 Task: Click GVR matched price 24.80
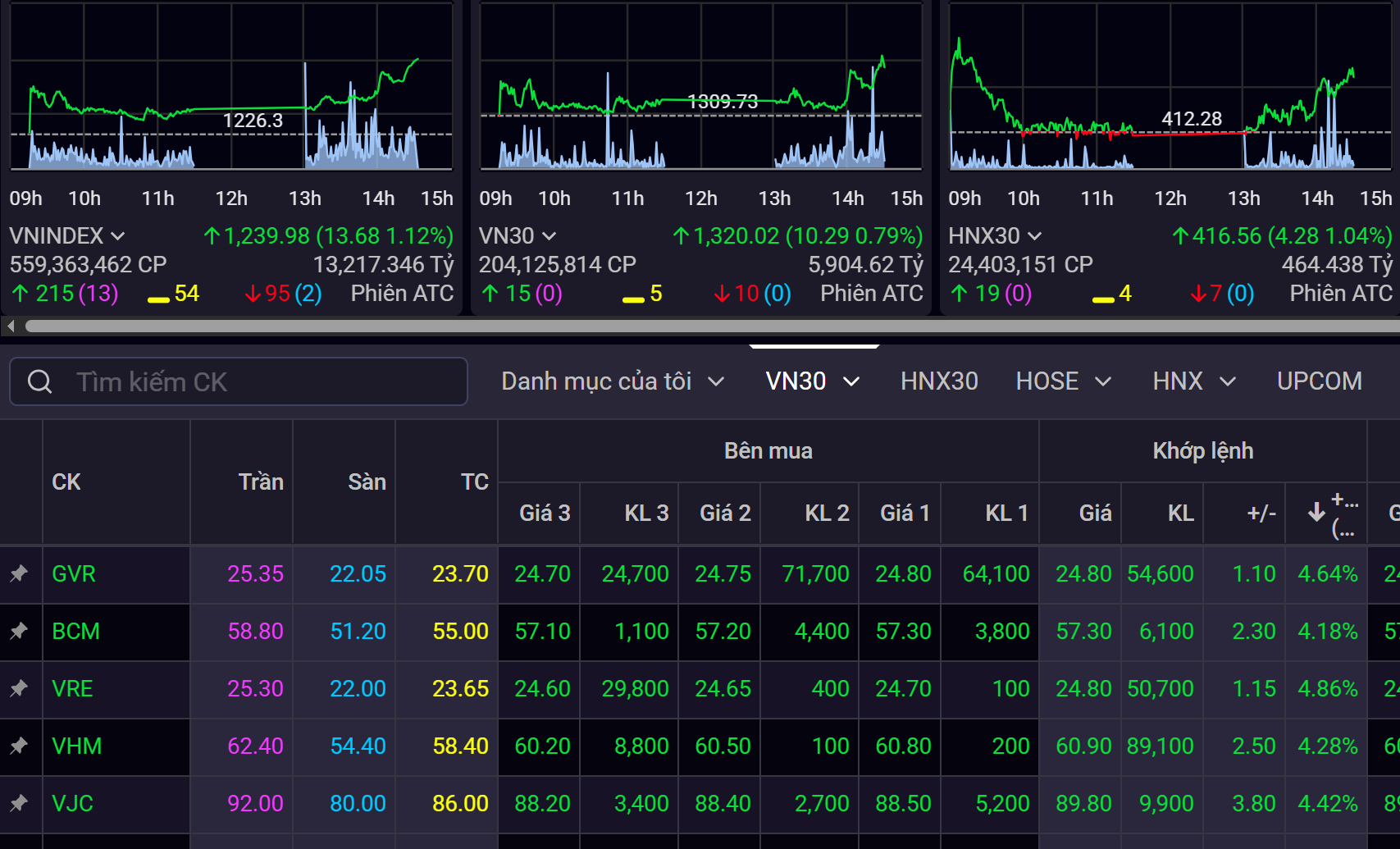(1083, 573)
